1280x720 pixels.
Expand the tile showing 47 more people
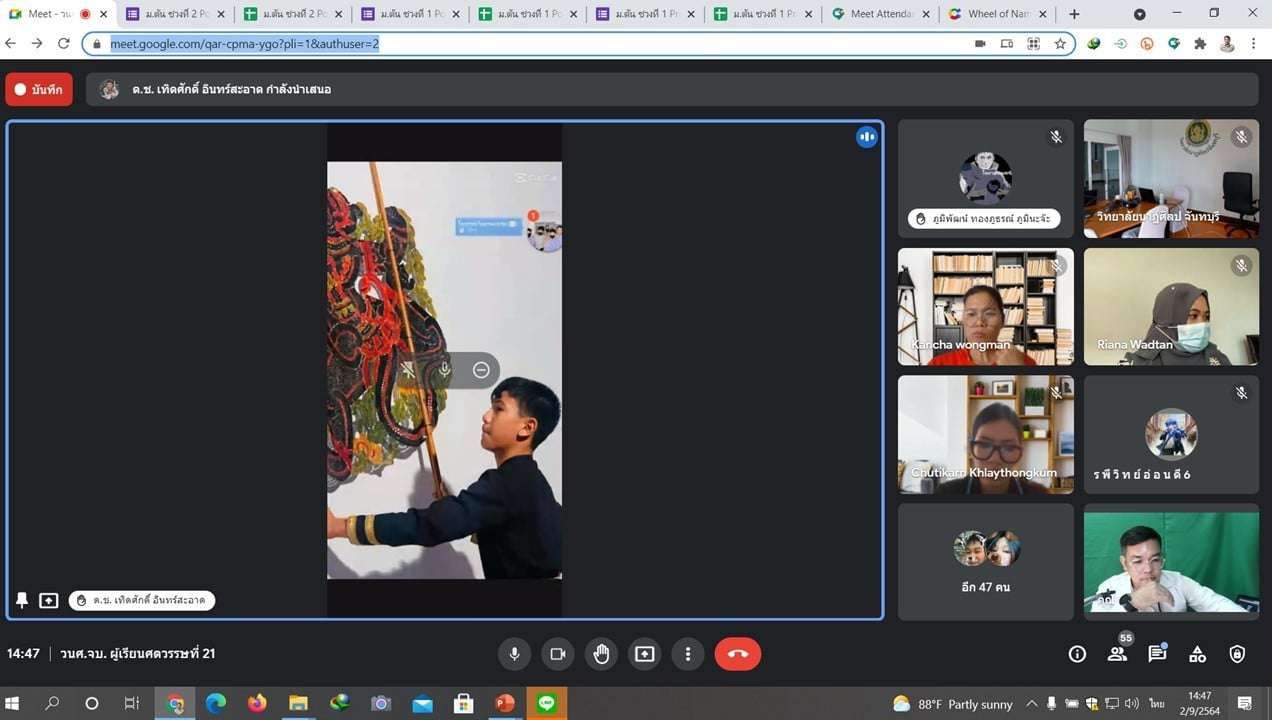tap(985, 561)
